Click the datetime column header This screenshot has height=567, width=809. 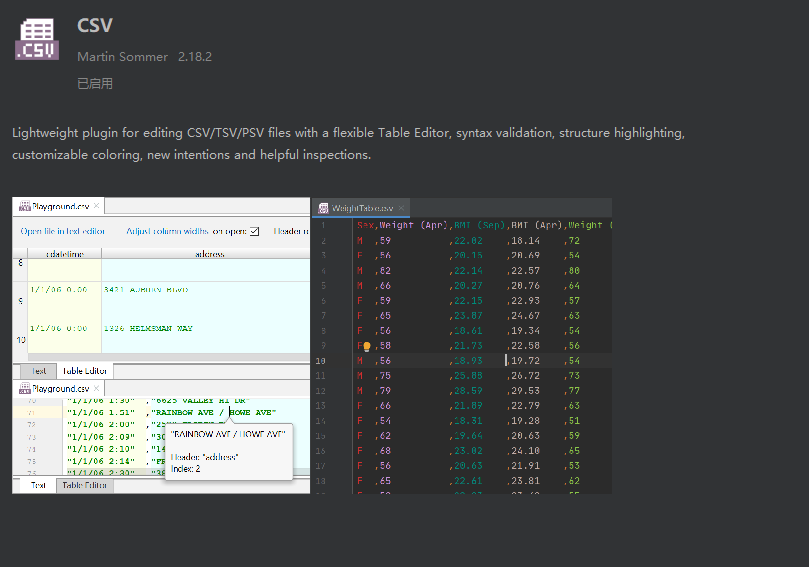[x=64, y=253]
